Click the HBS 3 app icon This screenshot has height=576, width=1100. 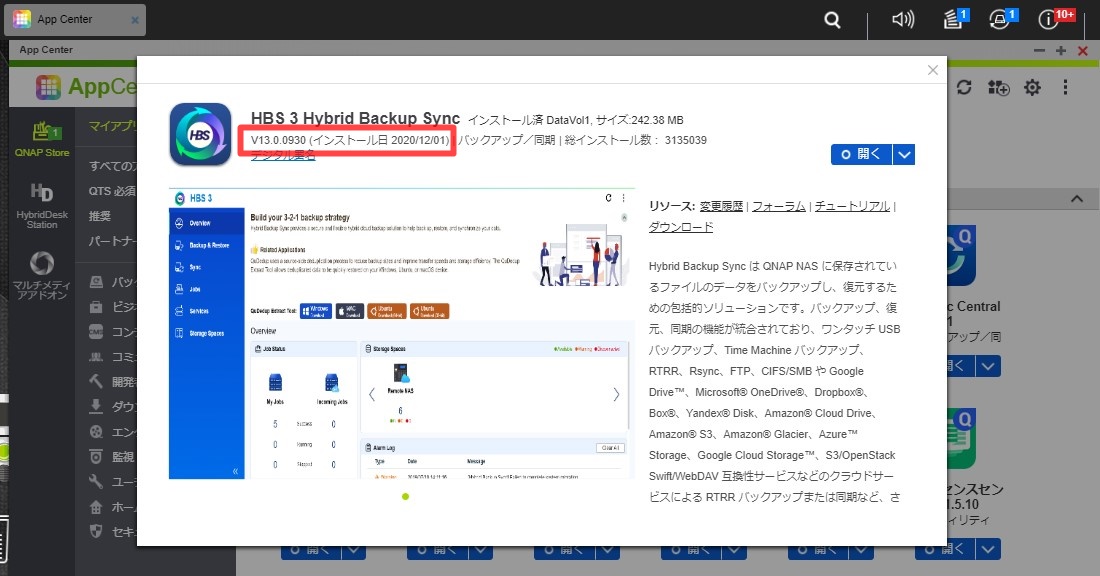pos(201,134)
